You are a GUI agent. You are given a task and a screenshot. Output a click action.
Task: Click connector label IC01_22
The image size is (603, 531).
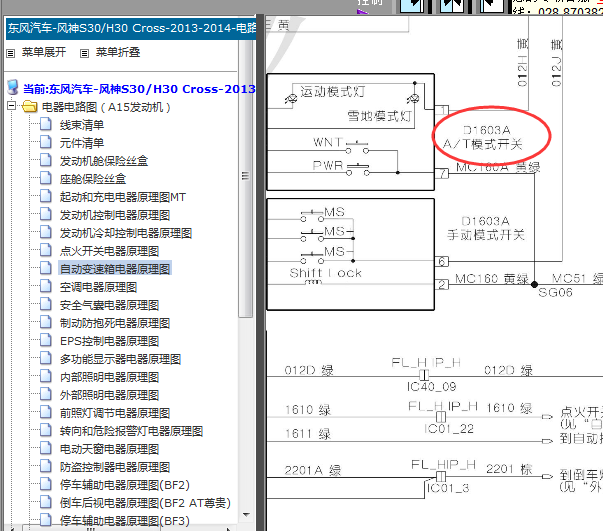448,429
